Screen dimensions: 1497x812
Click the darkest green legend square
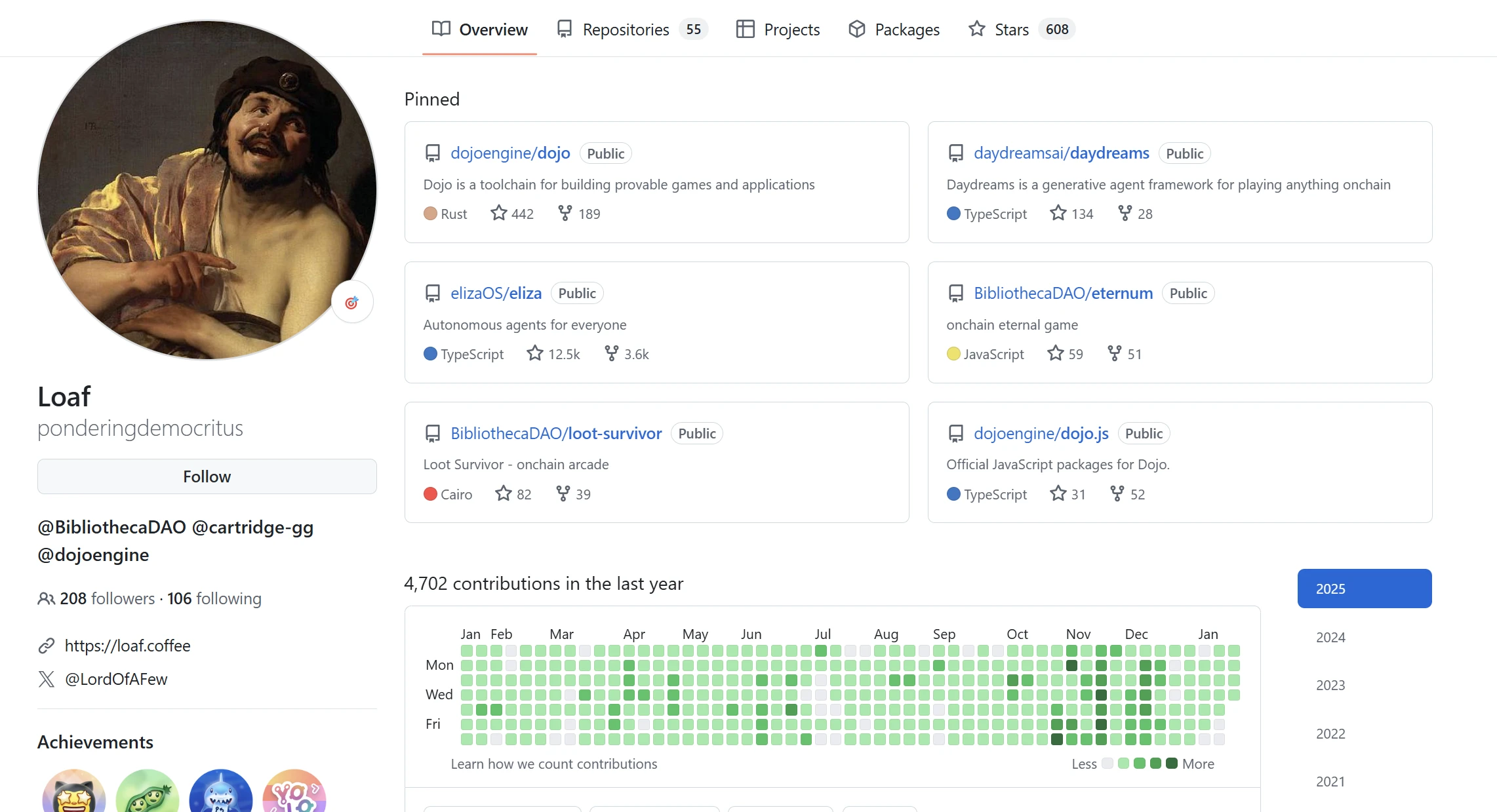1171,763
